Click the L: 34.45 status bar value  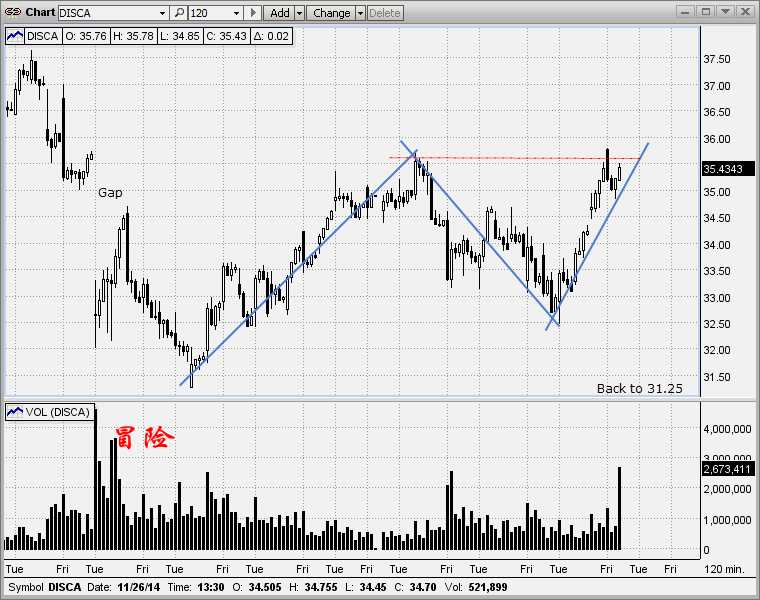click(365, 587)
